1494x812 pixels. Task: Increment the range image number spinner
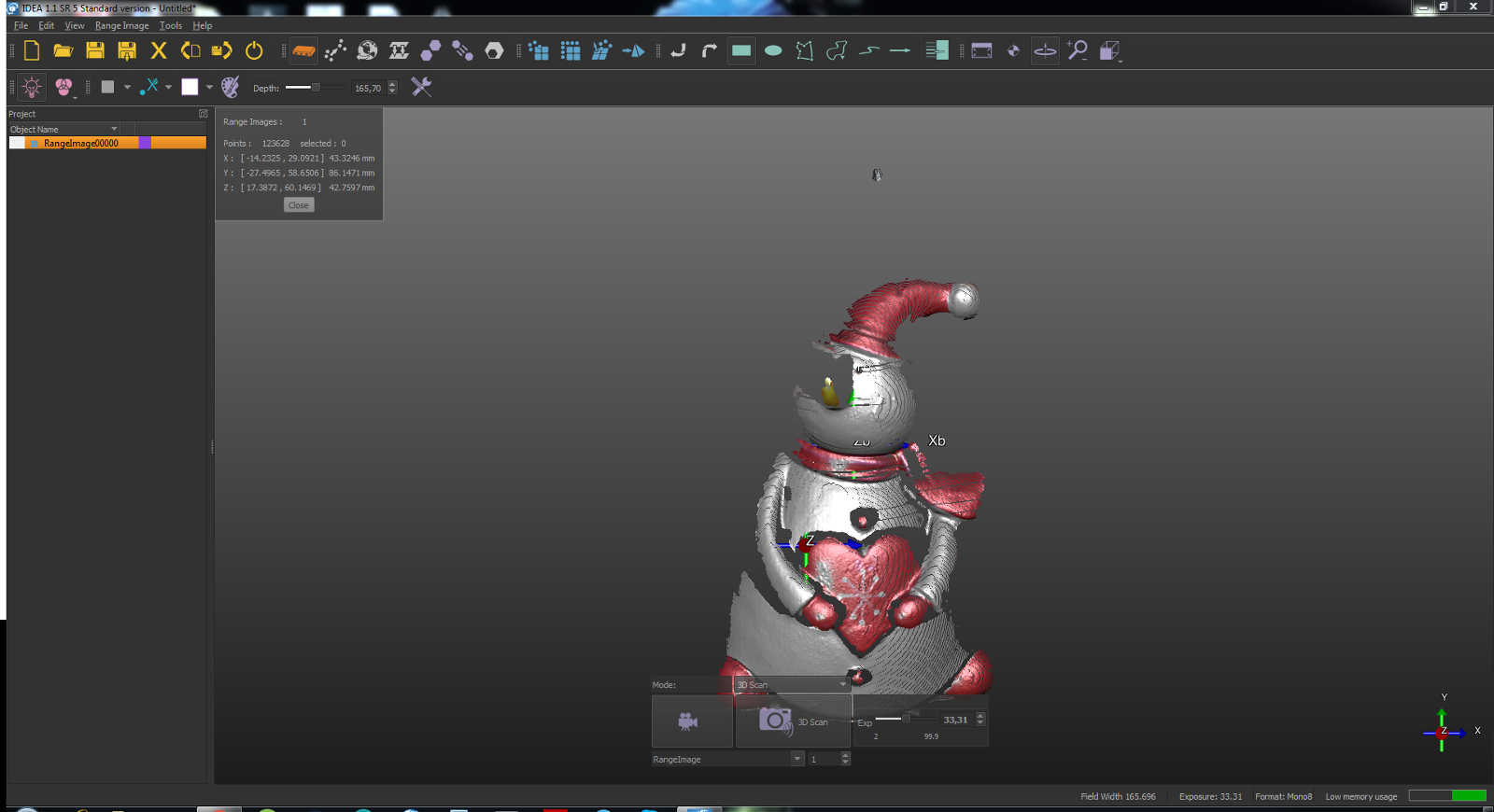click(845, 756)
